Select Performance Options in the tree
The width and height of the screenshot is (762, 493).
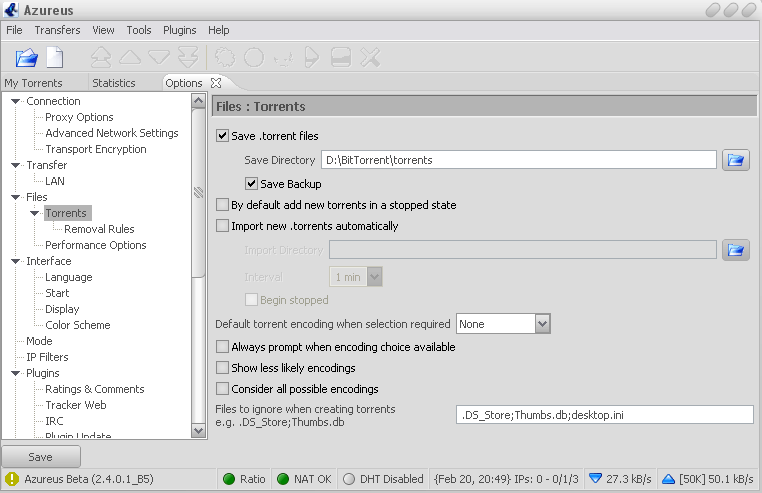(x=96, y=245)
